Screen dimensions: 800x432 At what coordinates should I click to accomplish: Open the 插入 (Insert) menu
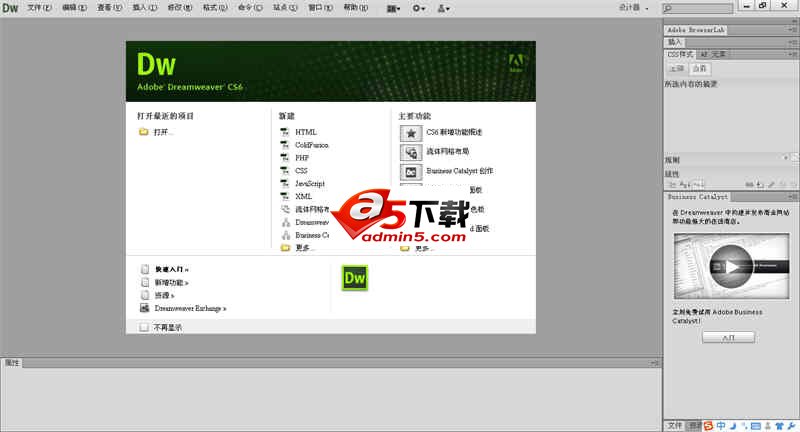[145, 8]
